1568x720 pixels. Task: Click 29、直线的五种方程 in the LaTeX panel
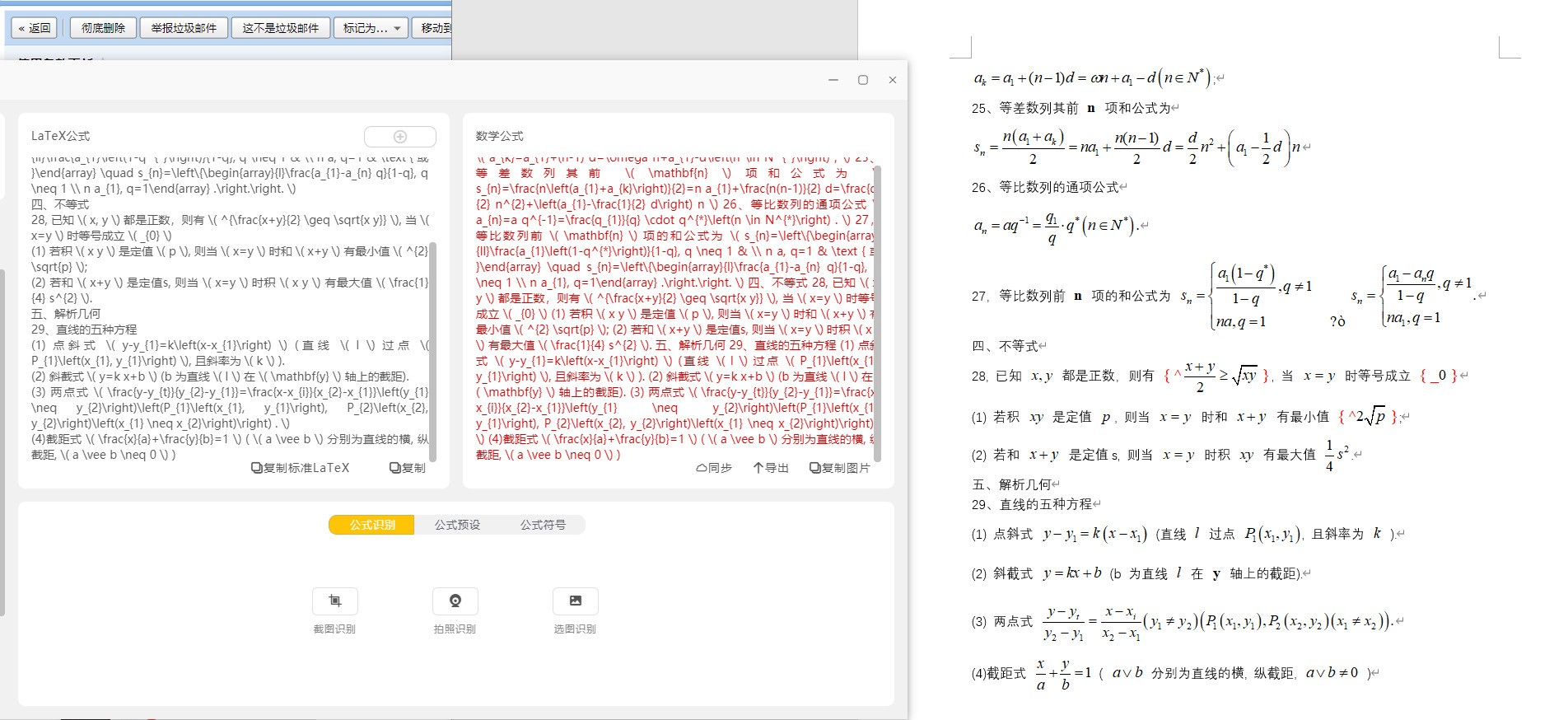[84, 330]
